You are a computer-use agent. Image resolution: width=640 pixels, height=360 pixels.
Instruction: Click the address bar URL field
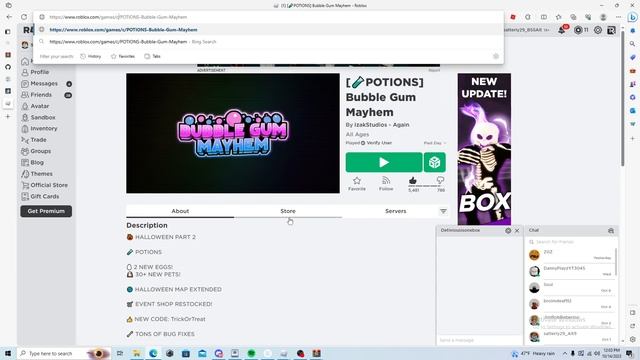pyautogui.click(x=268, y=17)
